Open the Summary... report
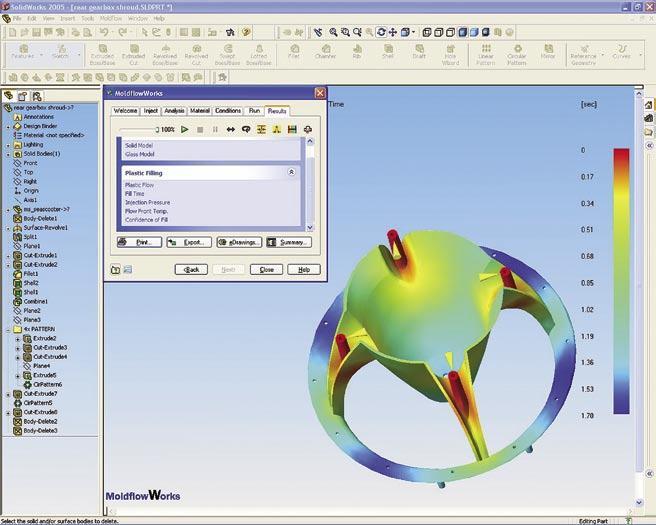Image resolution: width=656 pixels, height=525 pixels. pyautogui.click(x=289, y=242)
